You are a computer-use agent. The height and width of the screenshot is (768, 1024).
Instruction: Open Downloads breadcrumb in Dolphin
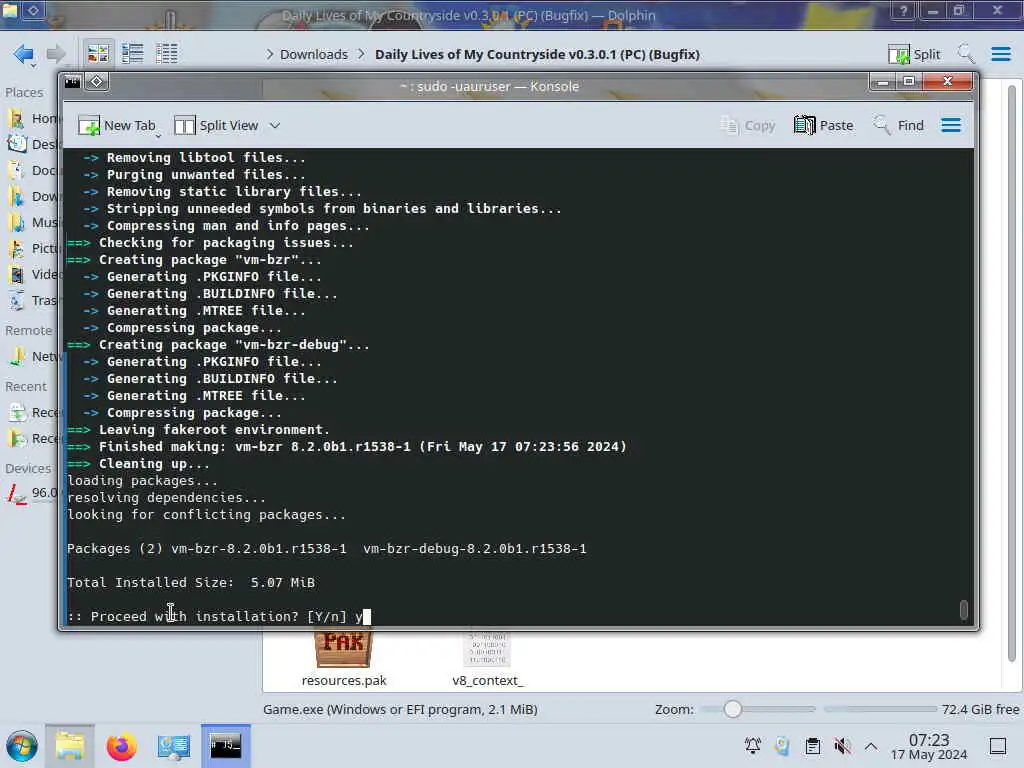pos(313,54)
